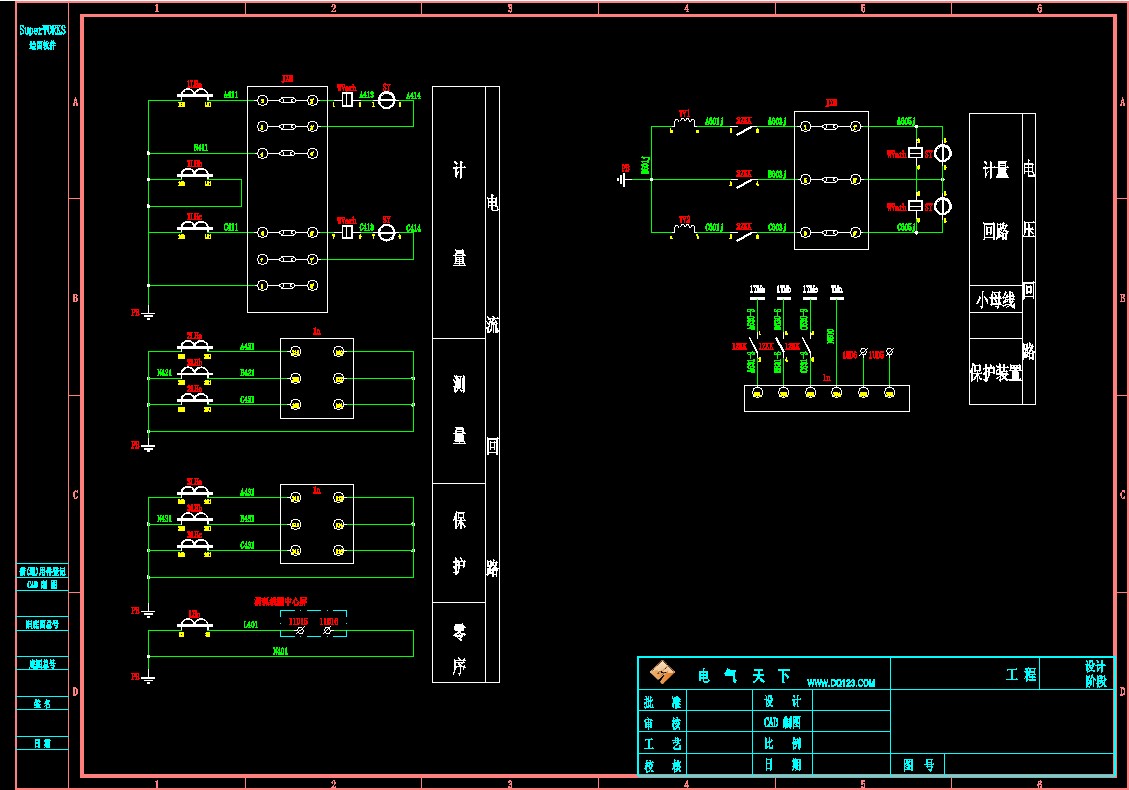Select the switch symbol on the A603j line
Viewport: 1129px width, 790px height.
pyautogui.click(x=745, y=129)
